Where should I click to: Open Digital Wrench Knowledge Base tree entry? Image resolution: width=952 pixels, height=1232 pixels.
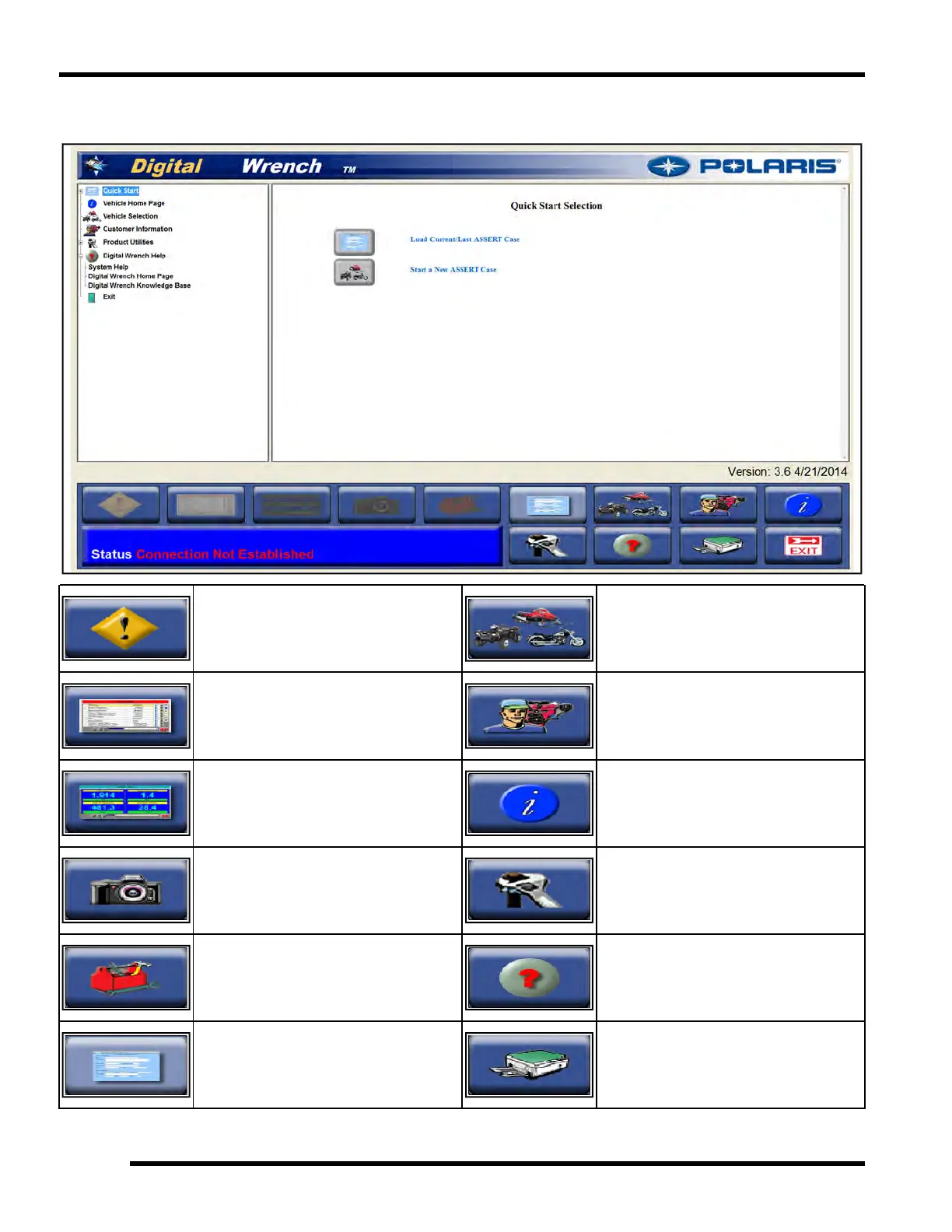pos(139,285)
